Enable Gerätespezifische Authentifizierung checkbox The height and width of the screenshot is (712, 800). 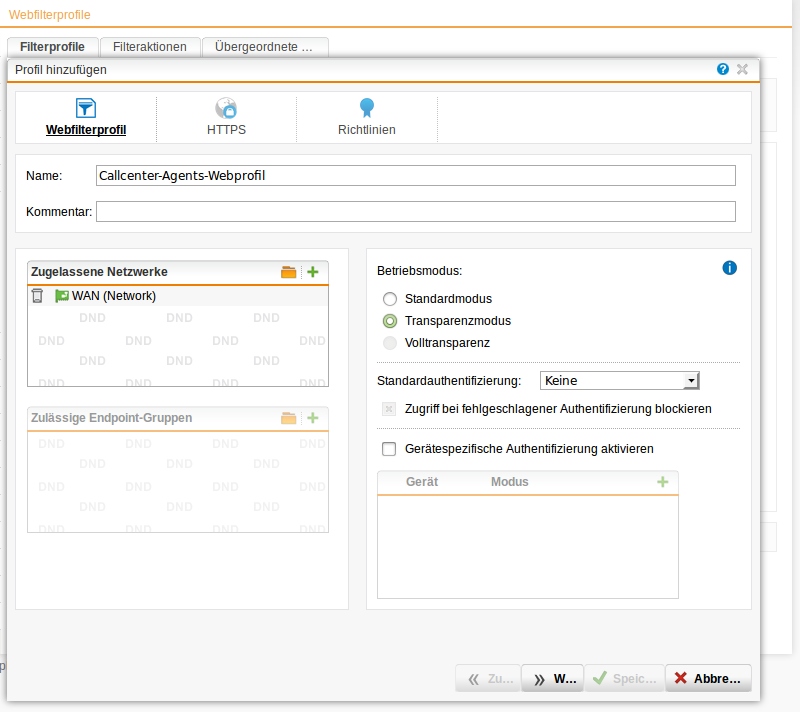click(390, 449)
